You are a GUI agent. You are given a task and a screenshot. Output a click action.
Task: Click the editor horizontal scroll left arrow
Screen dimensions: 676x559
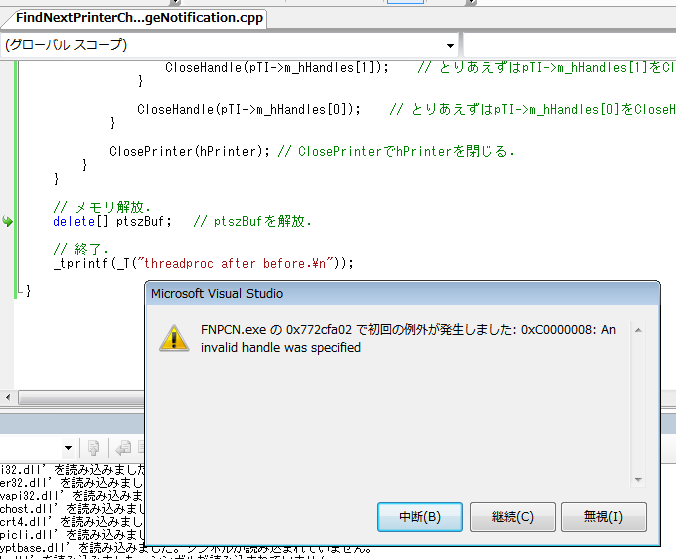point(8,397)
